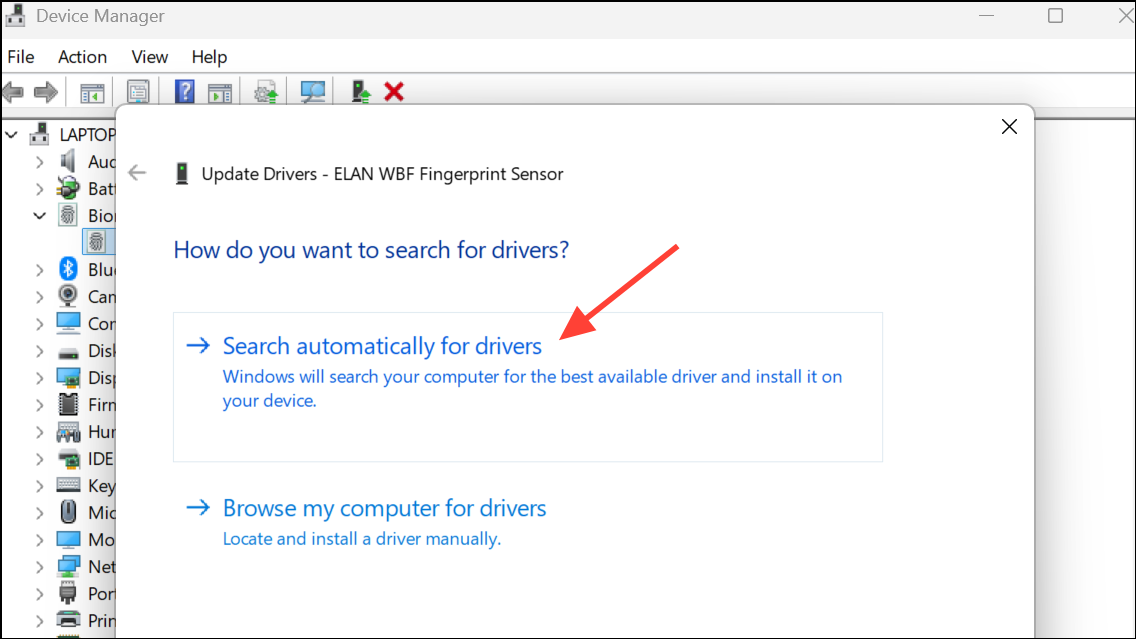This screenshot has width=1136, height=639.
Task: Expand the Network adapters category
Action: click(x=40, y=567)
